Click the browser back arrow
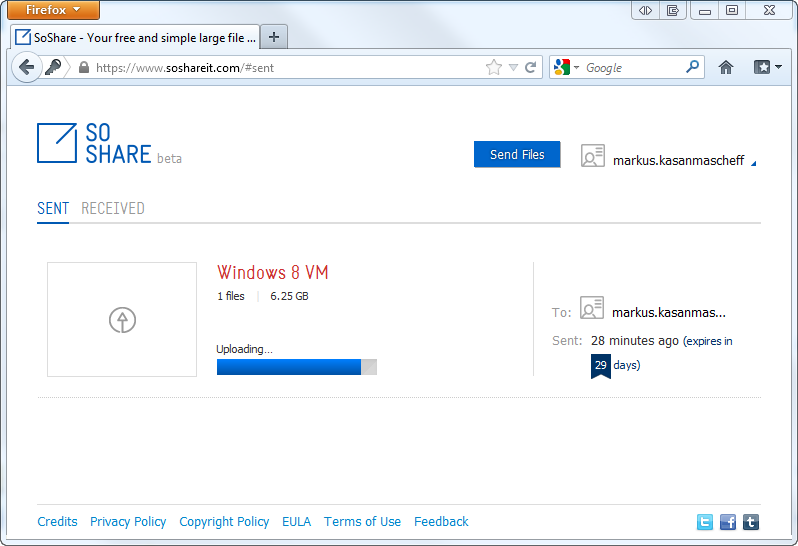798x546 pixels. pyautogui.click(x=26, y=67)
